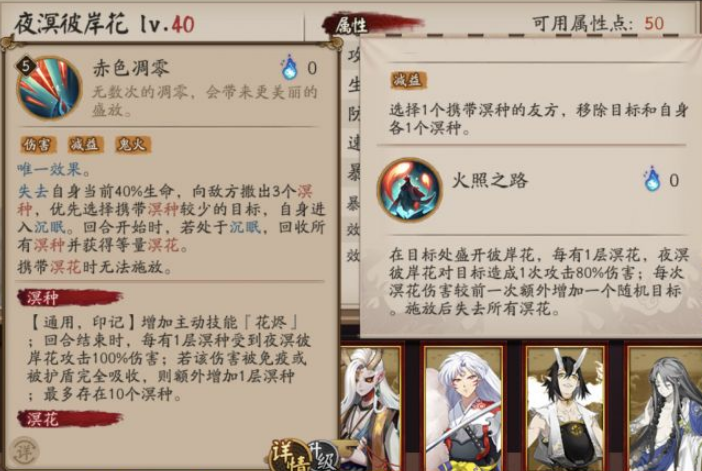Select the 伤害 tag label
Screen dimensions: 702x471
click(38, 145)
